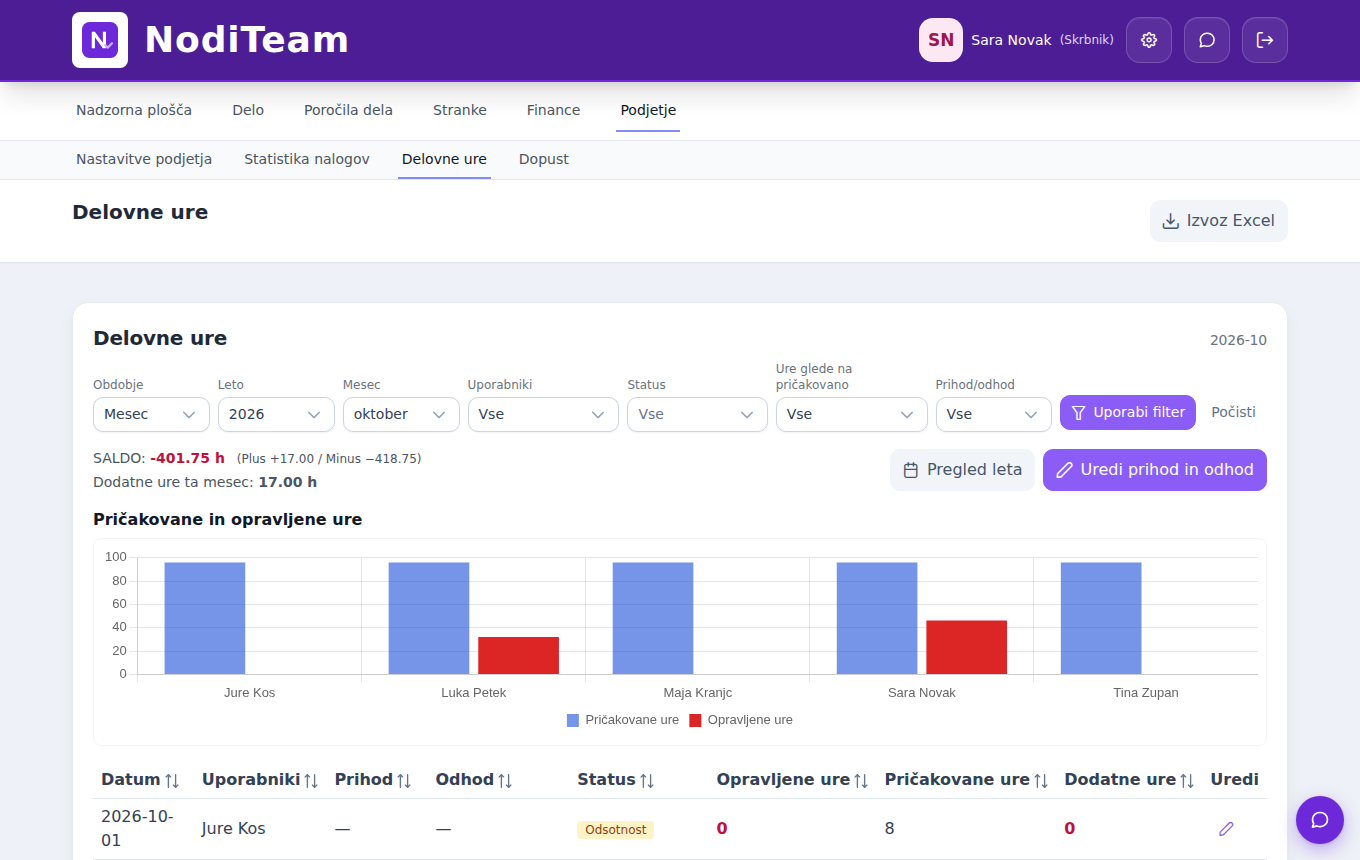Sort by Odhod column arrows
The width and height of the screenshot is (1360, 860).
(505, 780)
